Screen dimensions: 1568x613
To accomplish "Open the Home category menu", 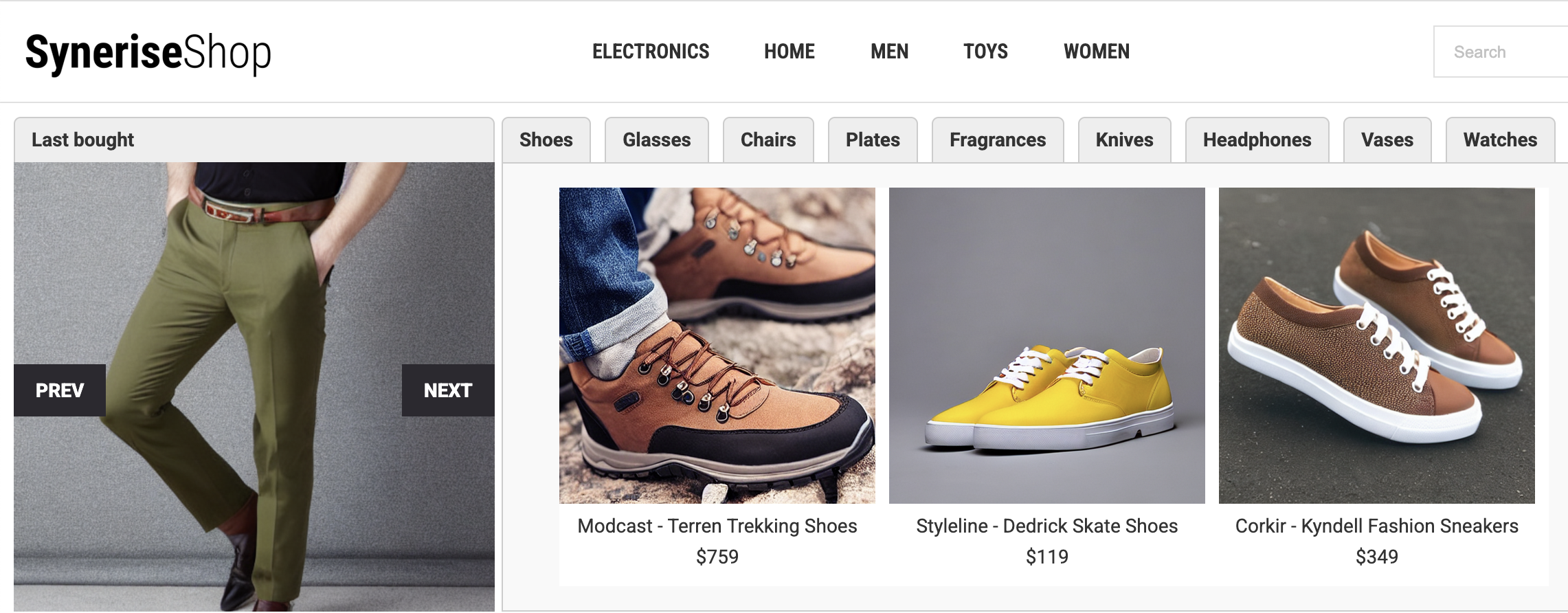I will tap(789, 52).
